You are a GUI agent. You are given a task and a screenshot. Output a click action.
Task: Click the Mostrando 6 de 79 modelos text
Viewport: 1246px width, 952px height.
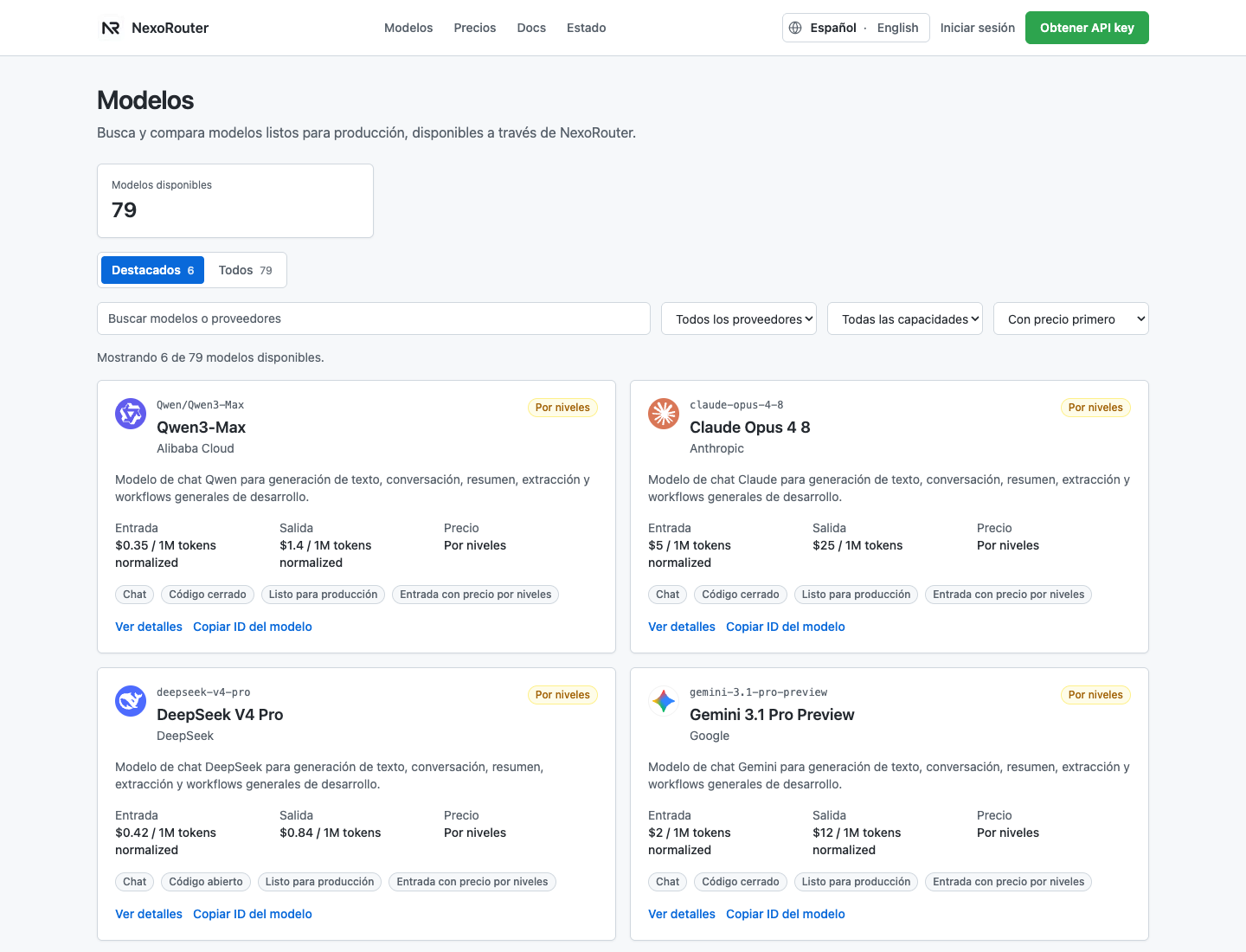pos(210,357)
